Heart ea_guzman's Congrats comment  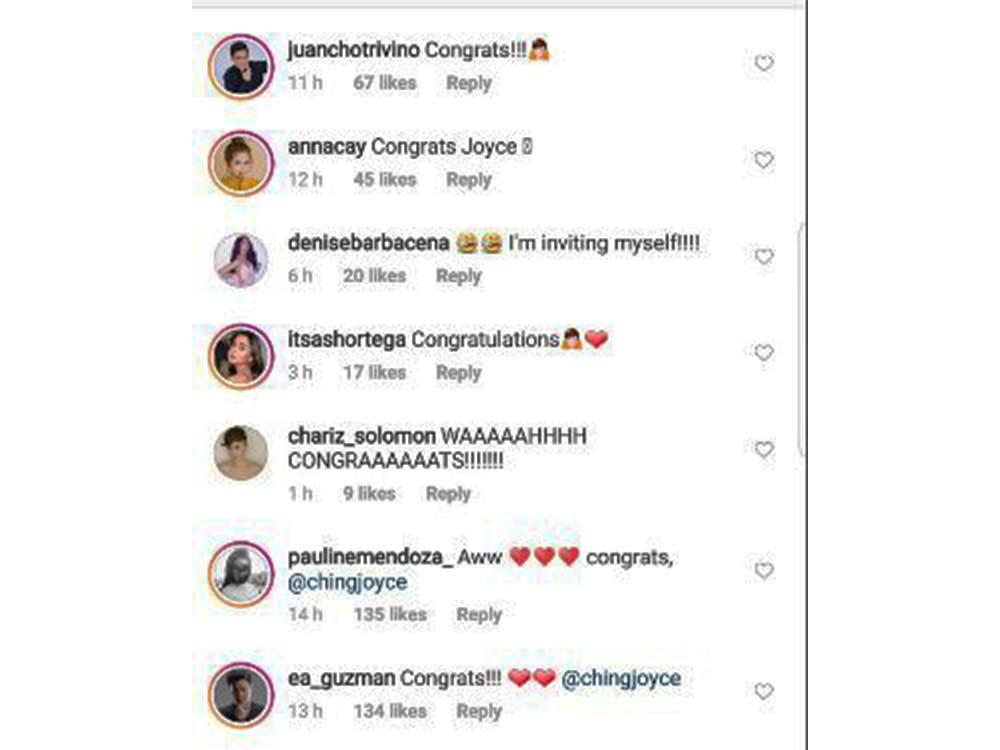coord(763,691)
